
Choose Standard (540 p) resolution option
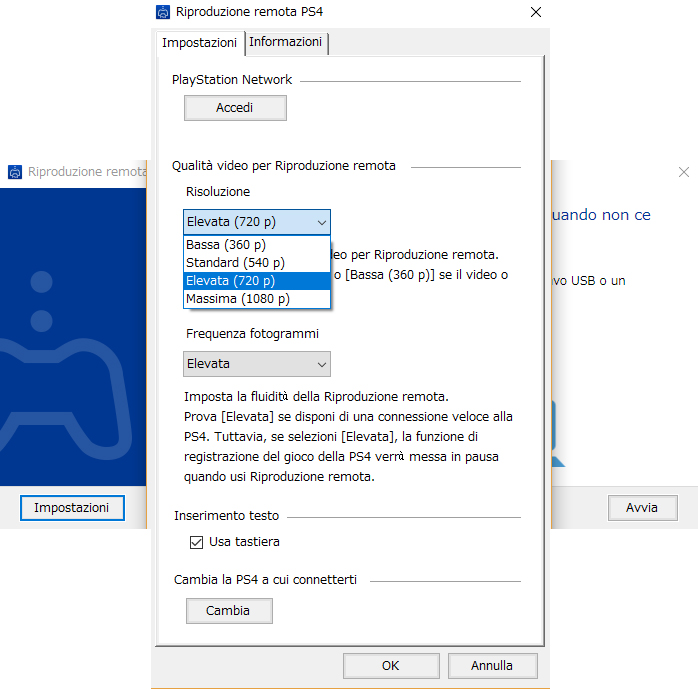pyautogui.click(x=257, y=263)
